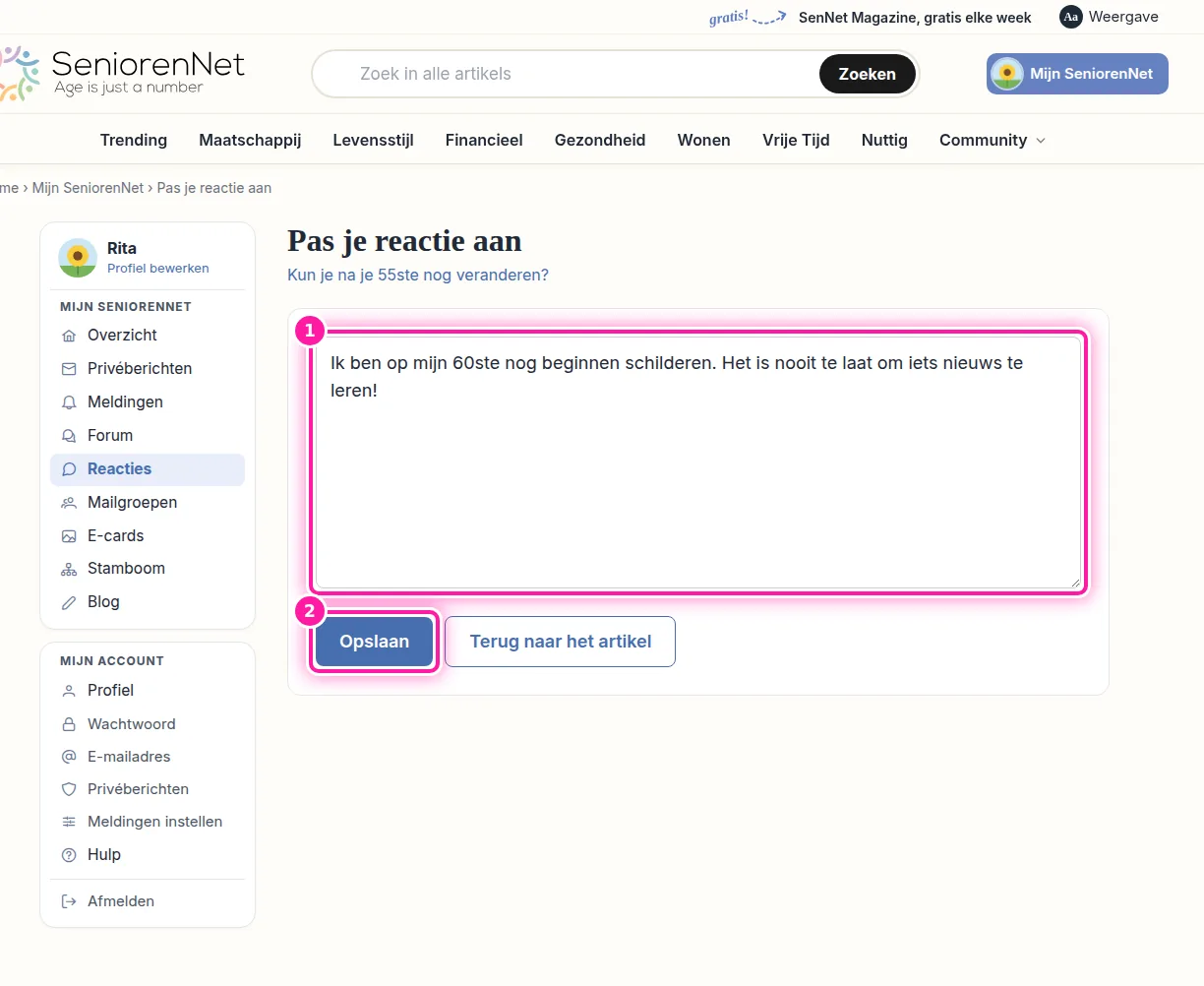Screen dimensions: 1204x986
Task: Click the Aa icon beside Weergave
Action: tap(1071, 17)
